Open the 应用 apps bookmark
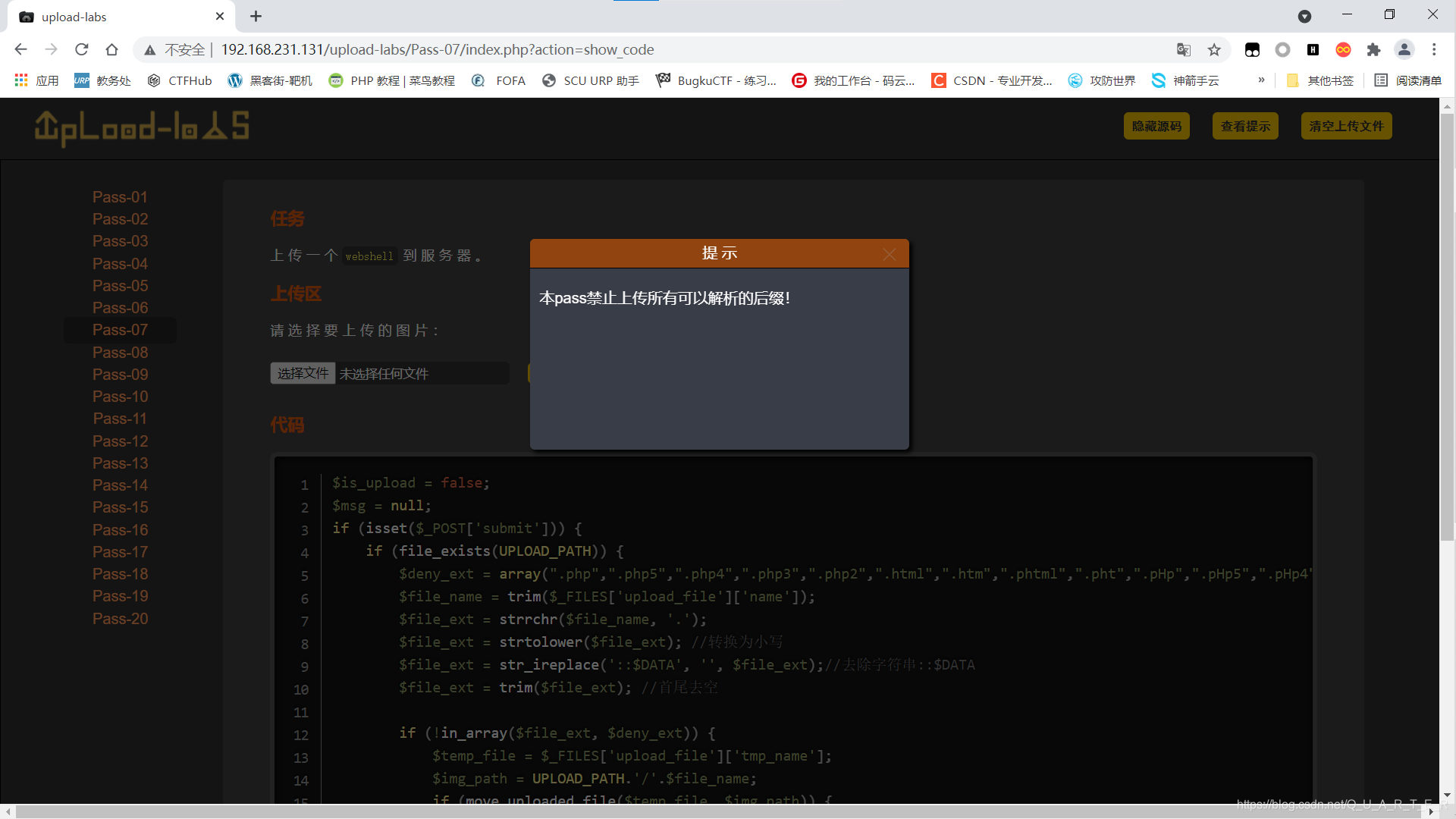 tap(36, 80)
